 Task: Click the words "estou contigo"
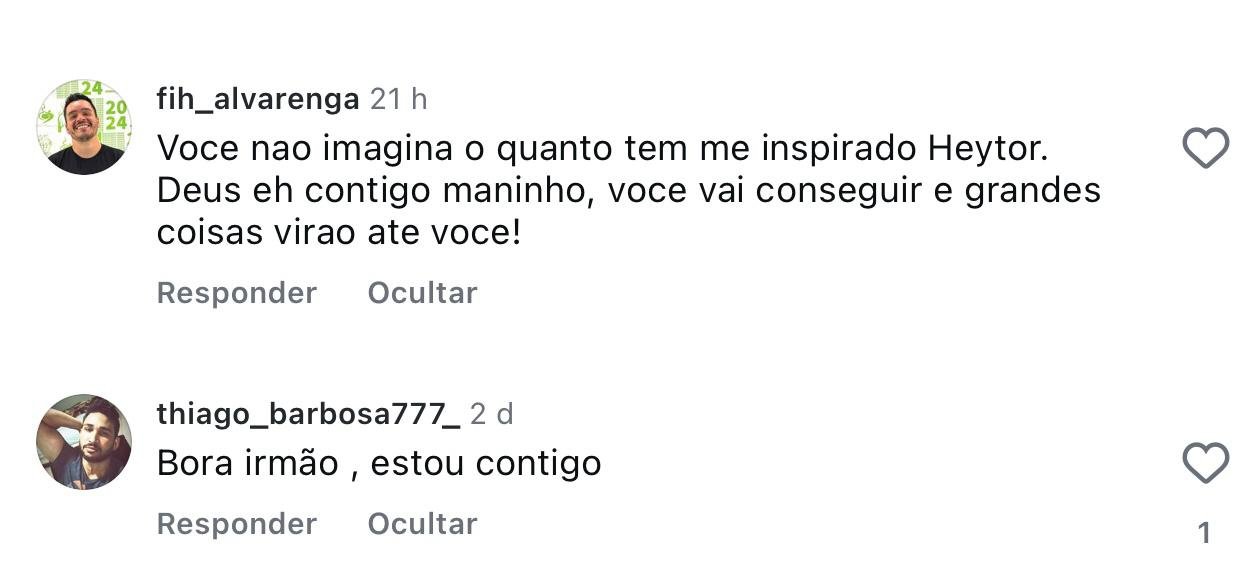(x=486, y=463)
